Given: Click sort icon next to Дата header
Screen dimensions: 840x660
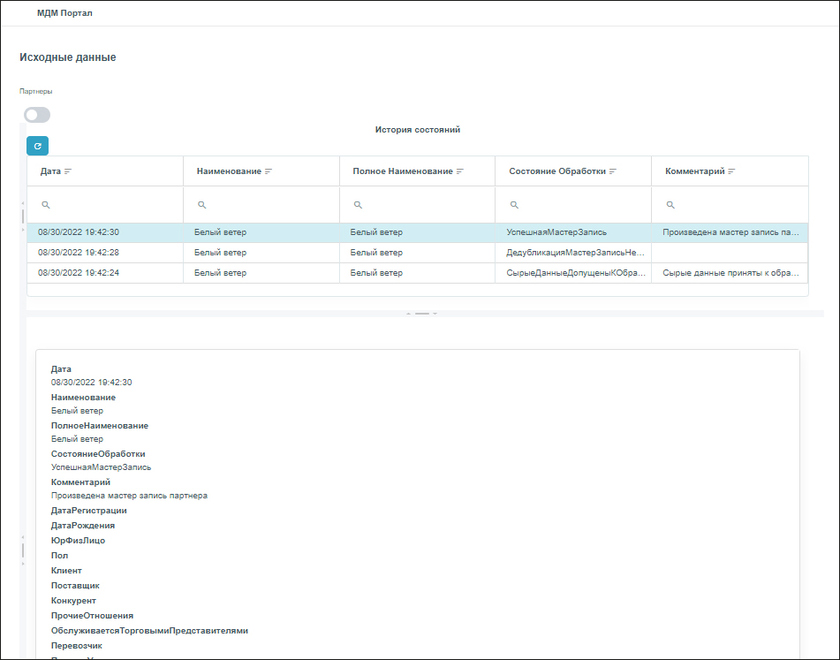Looking at the screenshot, I should [68, 172].
